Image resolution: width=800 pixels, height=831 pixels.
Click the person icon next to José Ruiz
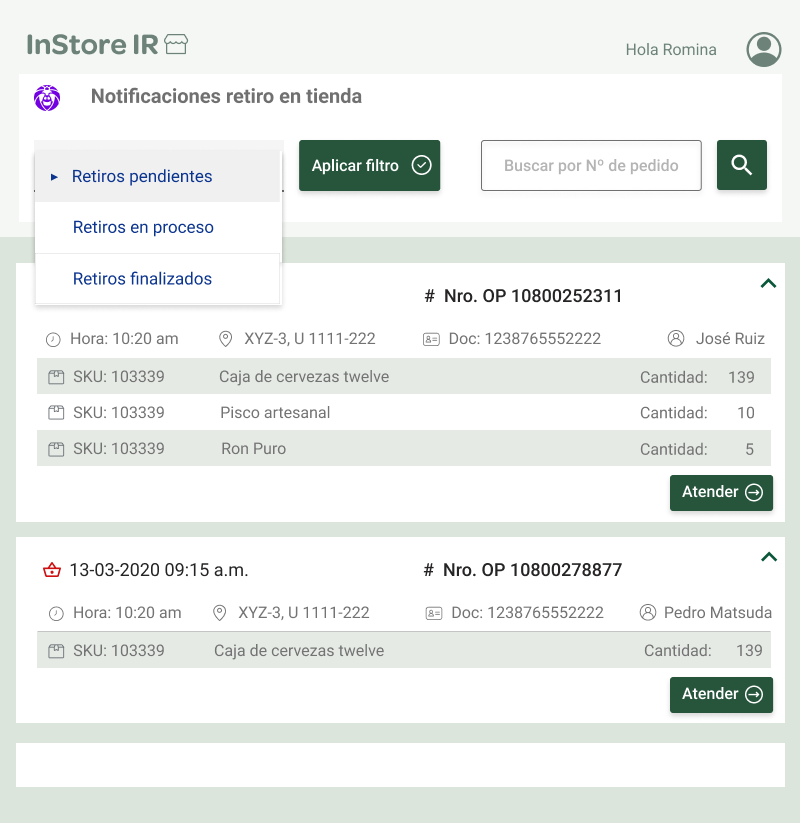tap(678, 339)
